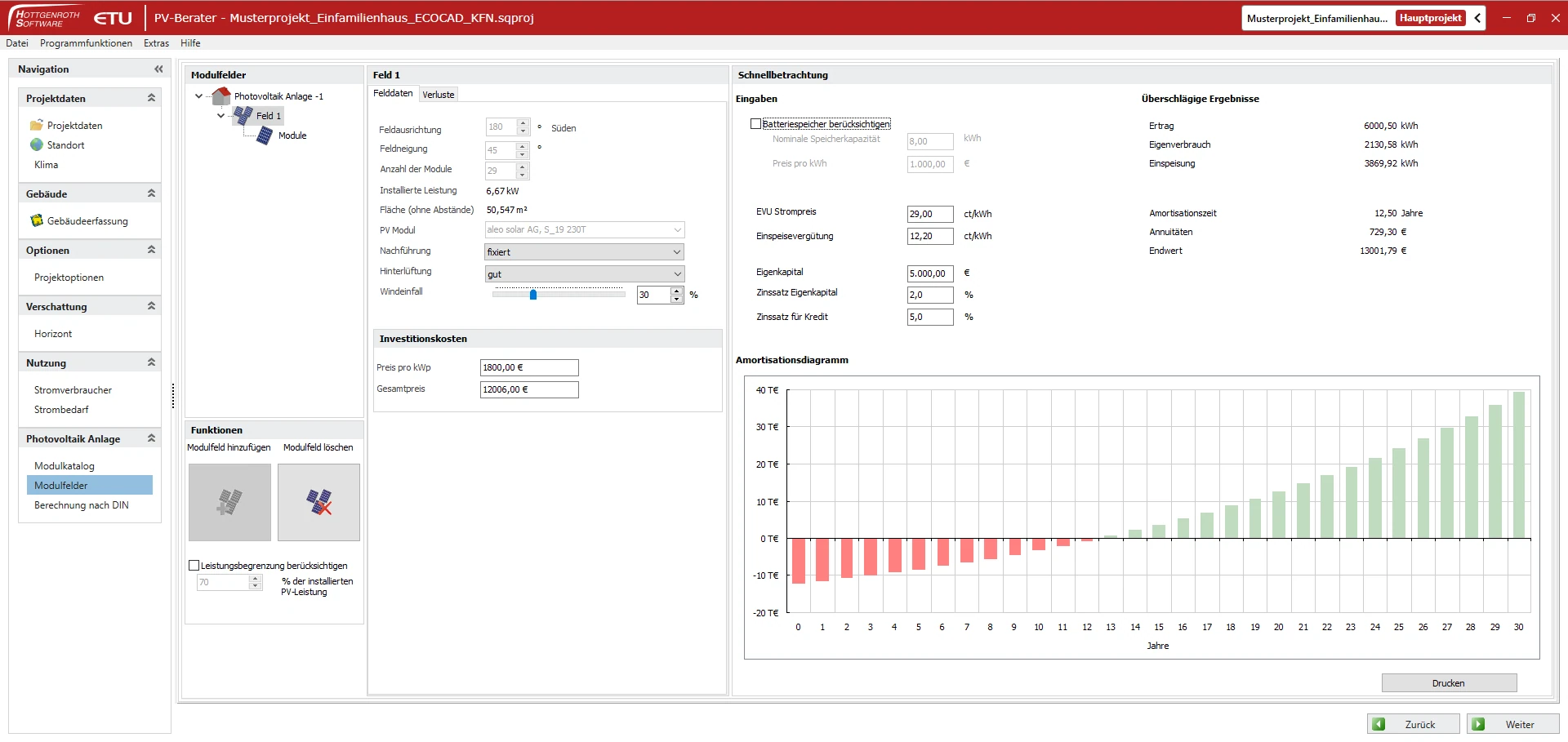Select Strombedarf in navigation

pyautogui.click(x=61, y=409)
